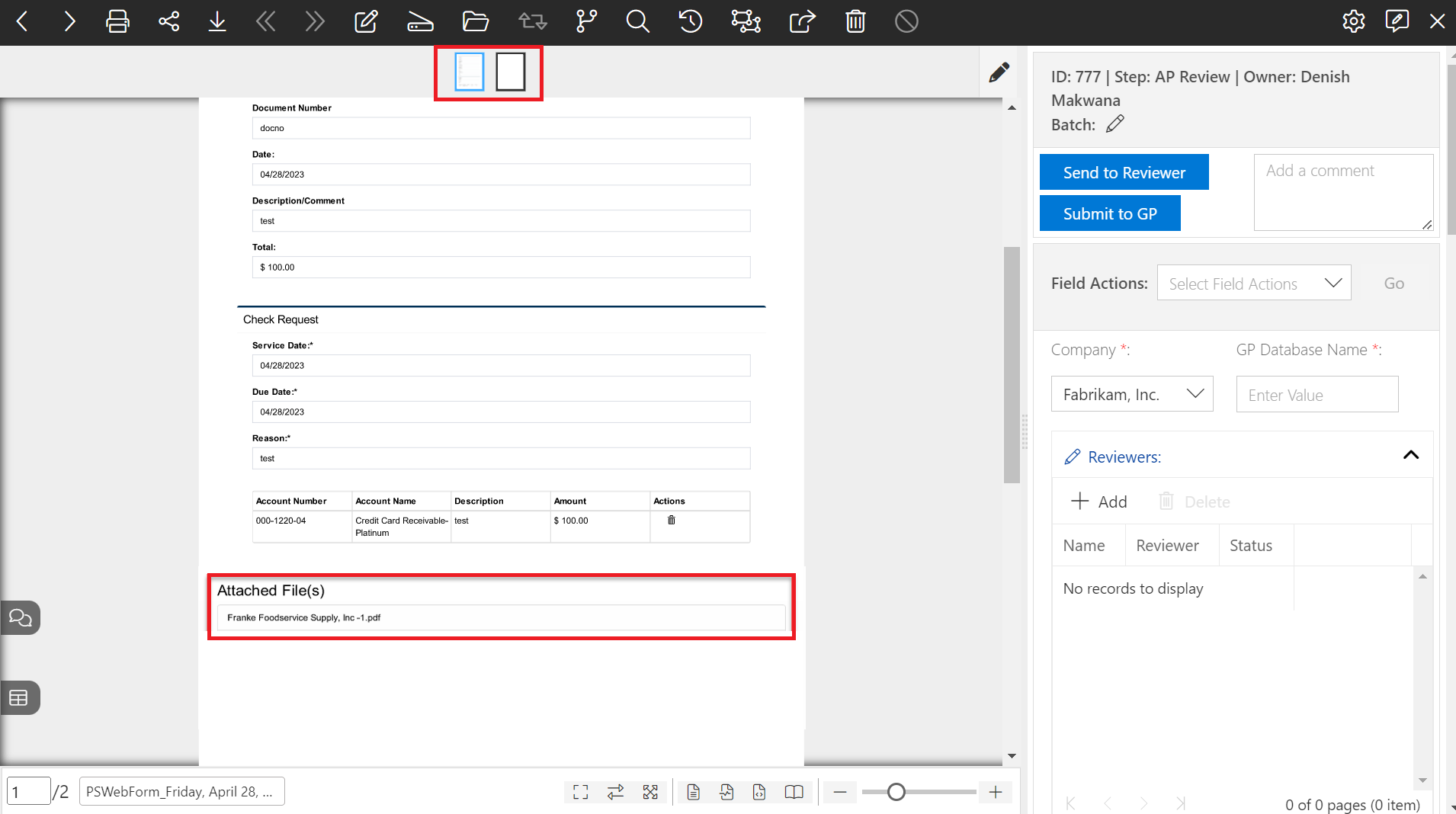
Task: Go to next document with right arrow
Action: click(69, 21)
